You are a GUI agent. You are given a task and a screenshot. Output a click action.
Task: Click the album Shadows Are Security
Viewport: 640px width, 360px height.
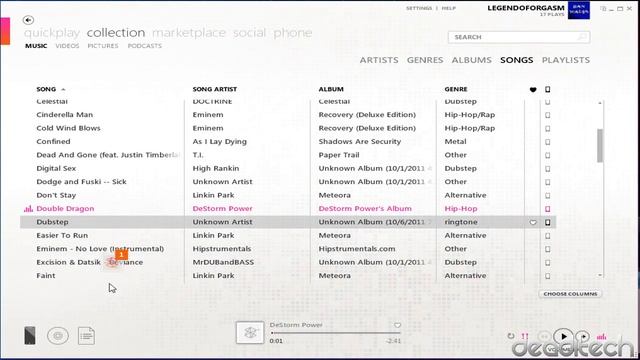tap(360, 142)
